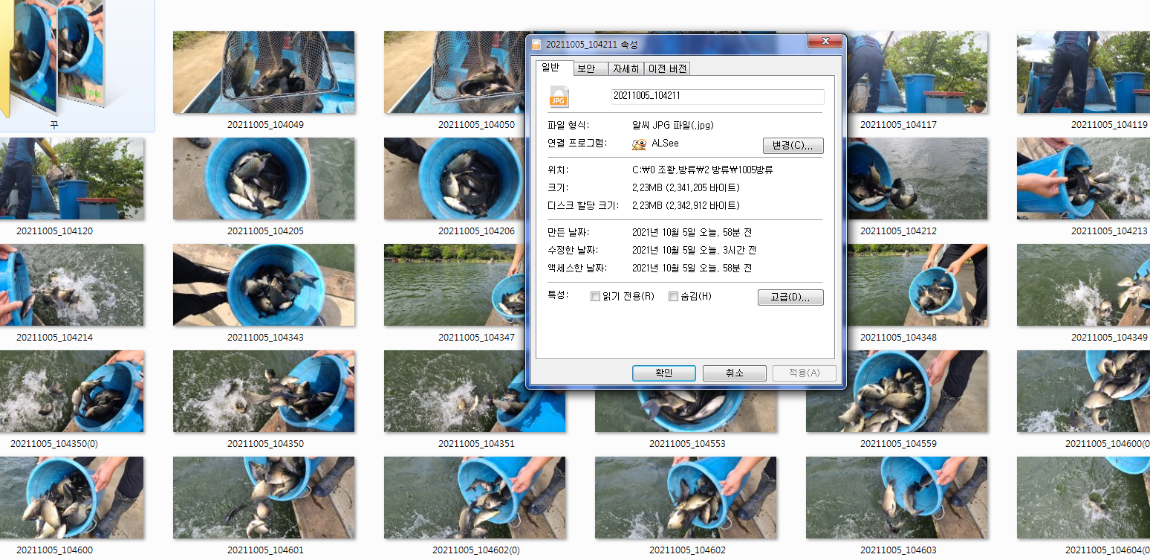
Task: Click file name 20211005_104351
Action: [476, 443]
